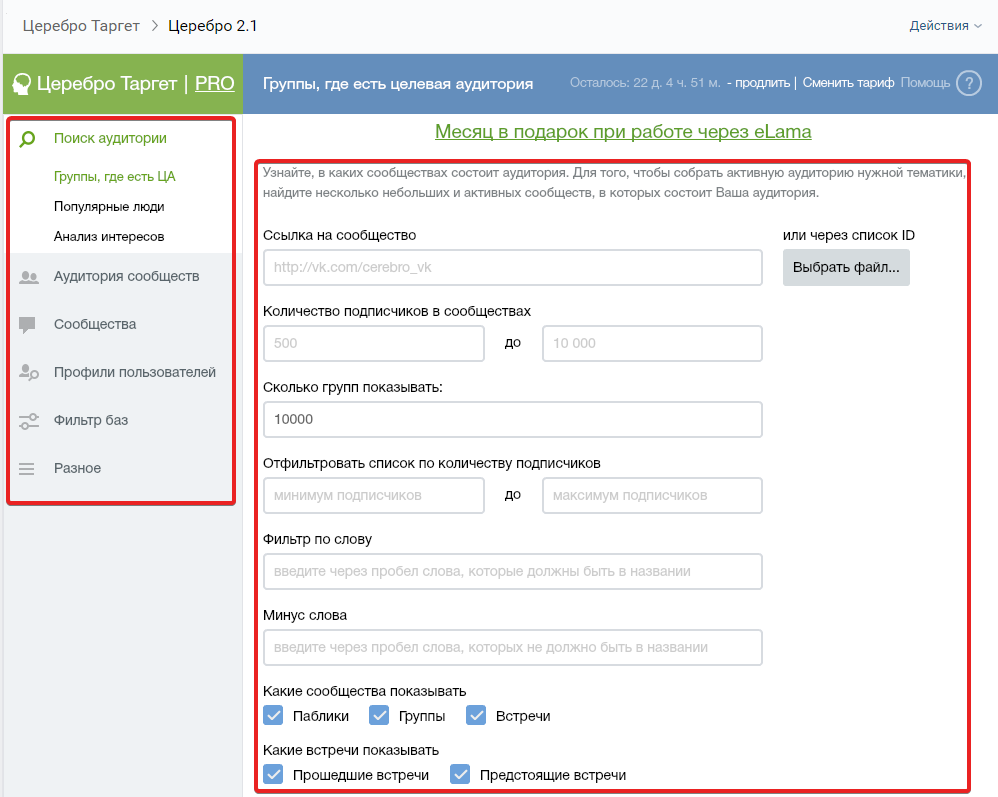
Task: Focus the Ссылка на сообщество input field
Action: click(512, 267)
